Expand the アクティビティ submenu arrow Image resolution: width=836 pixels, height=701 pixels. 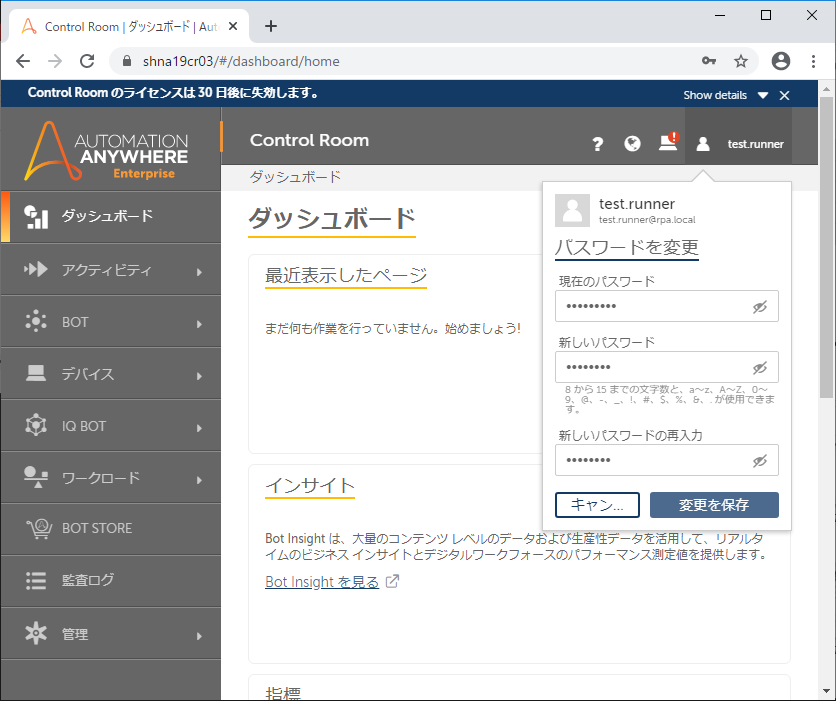coord(199,272)
